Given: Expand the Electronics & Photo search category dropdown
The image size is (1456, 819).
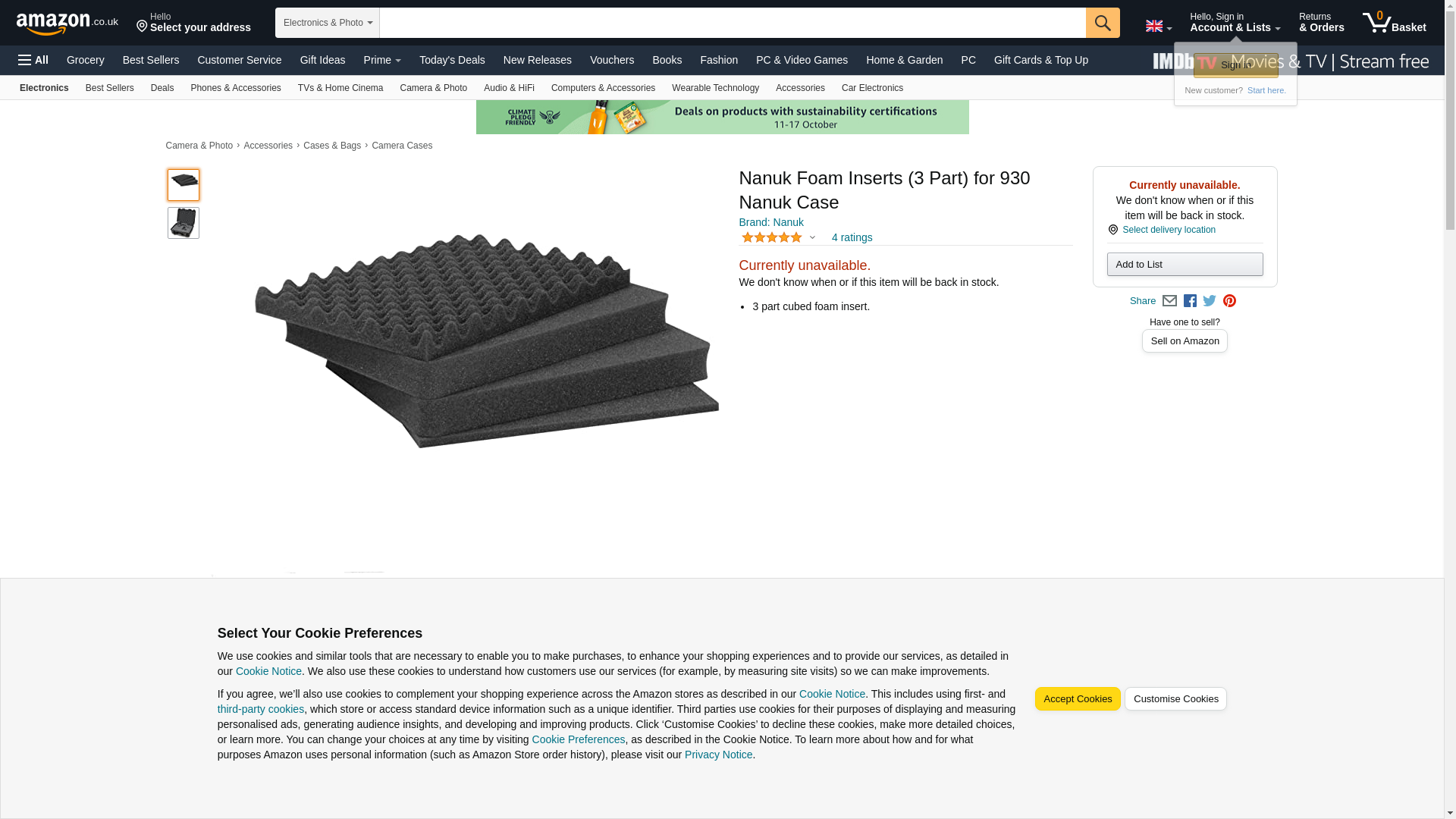Looking at the screenshot, I should pyautogui.click(x=327, y=23).
